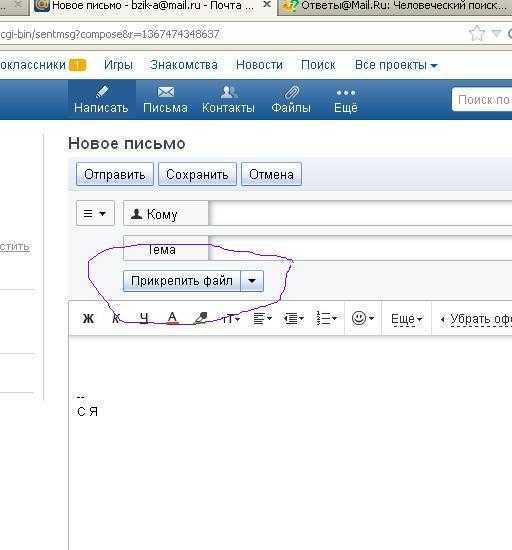The width and height of the screenshot is (512, 550).
Task: Open Прикрепить файл dropdown arrow
Action: coord(252,281)
